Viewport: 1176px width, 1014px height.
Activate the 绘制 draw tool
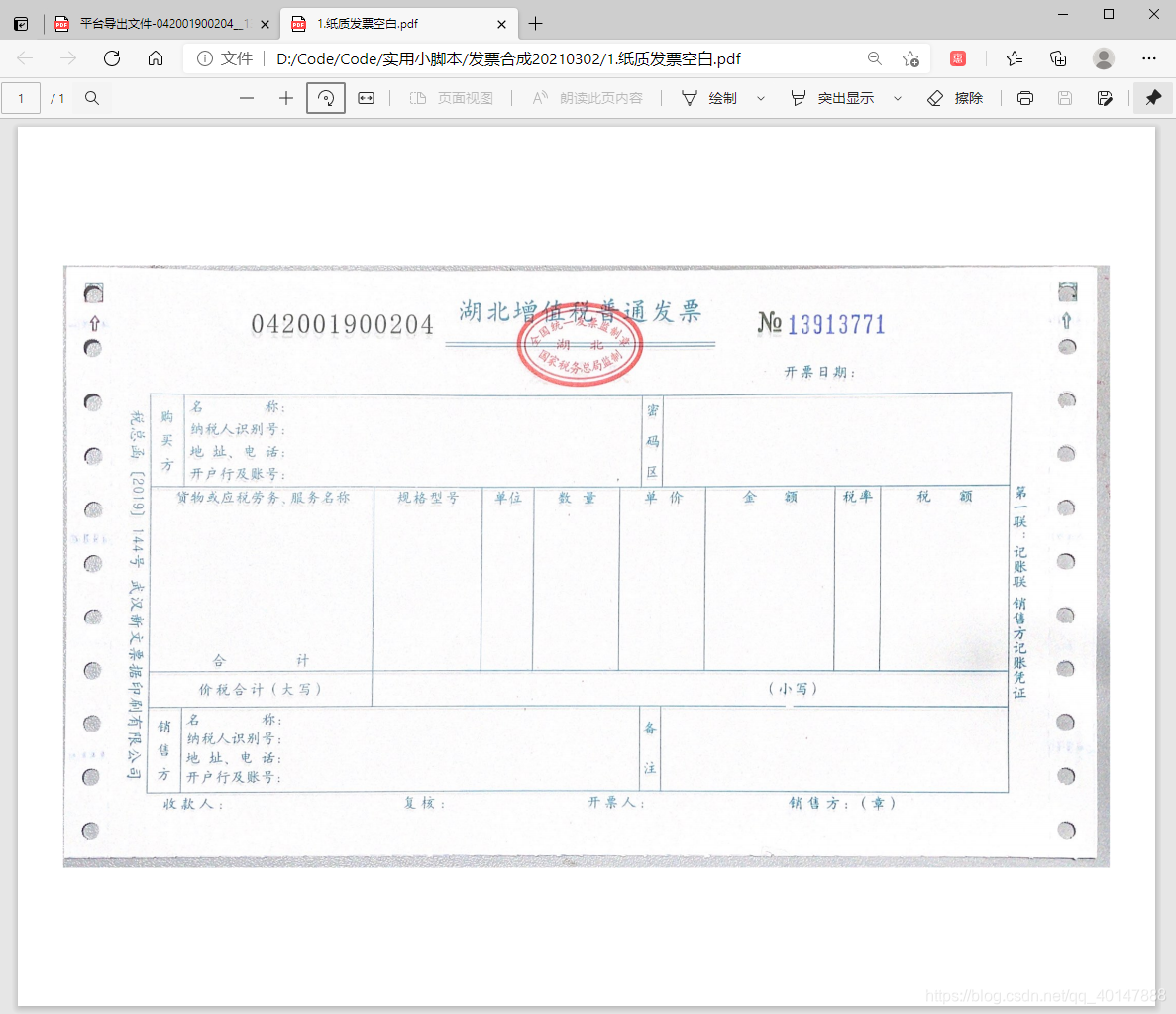coord(709,98)
